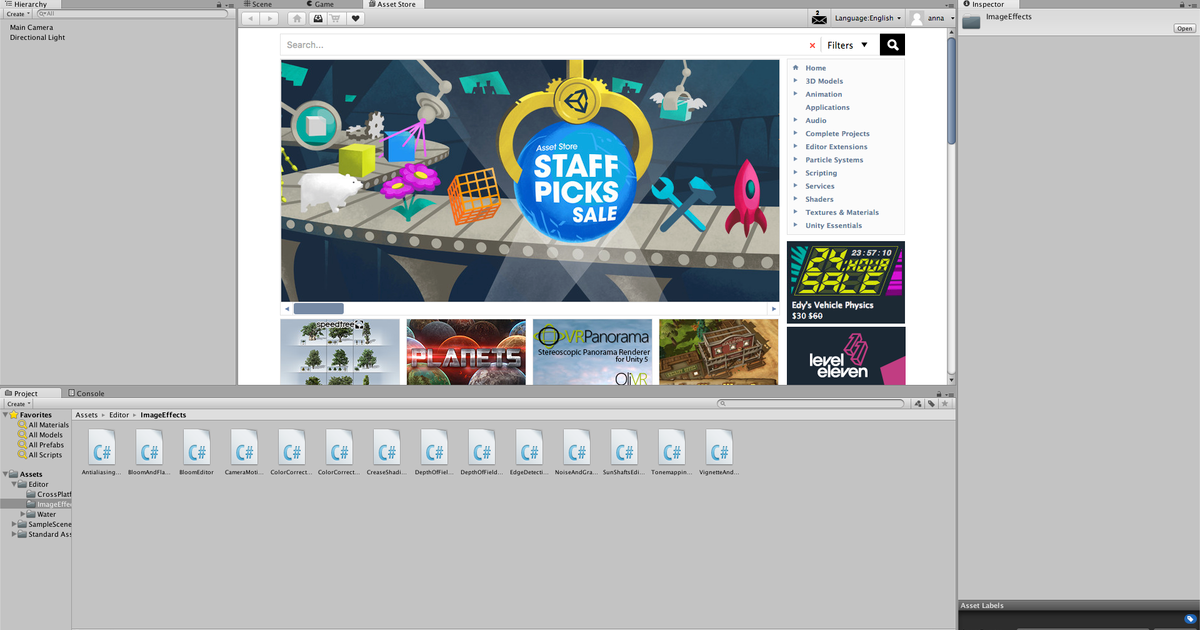Click Search by Type icon in Project

[917, 404]
